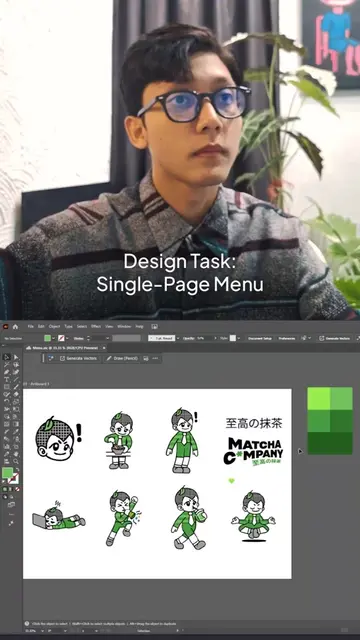The image size is (360, 640).
Task: Click Document Setup button
Action: click(x=260, y=338)
